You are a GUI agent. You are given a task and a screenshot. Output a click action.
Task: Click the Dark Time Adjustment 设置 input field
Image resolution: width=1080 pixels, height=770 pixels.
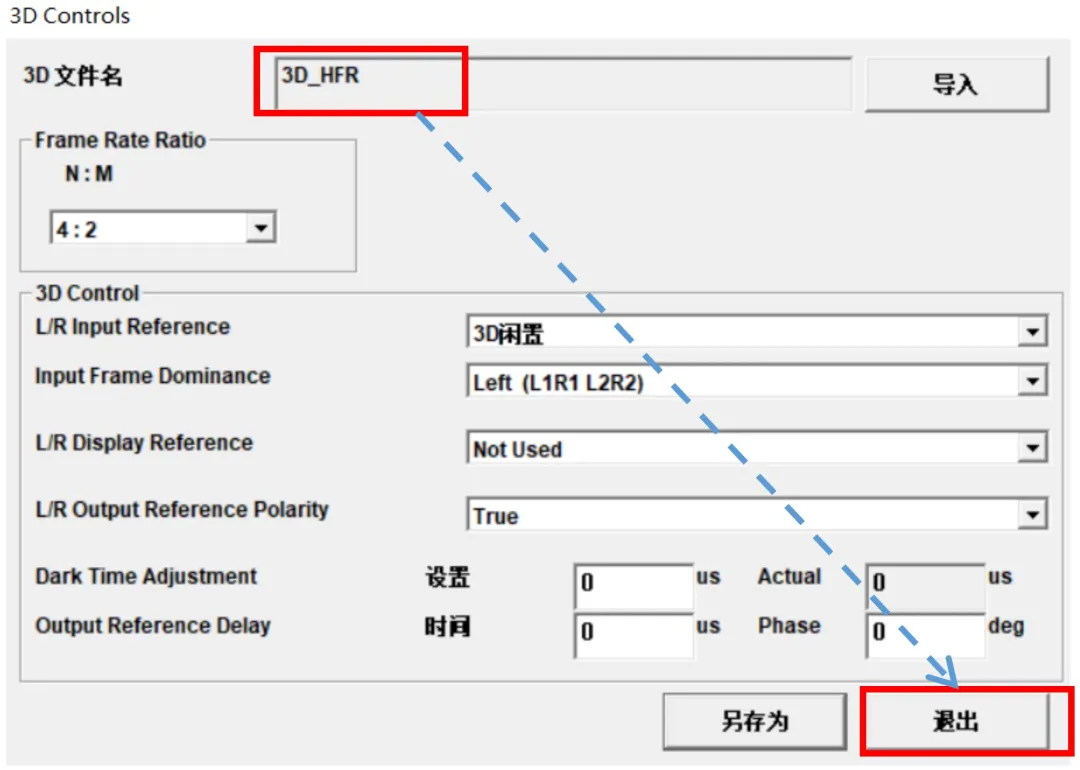coord(634,583)
